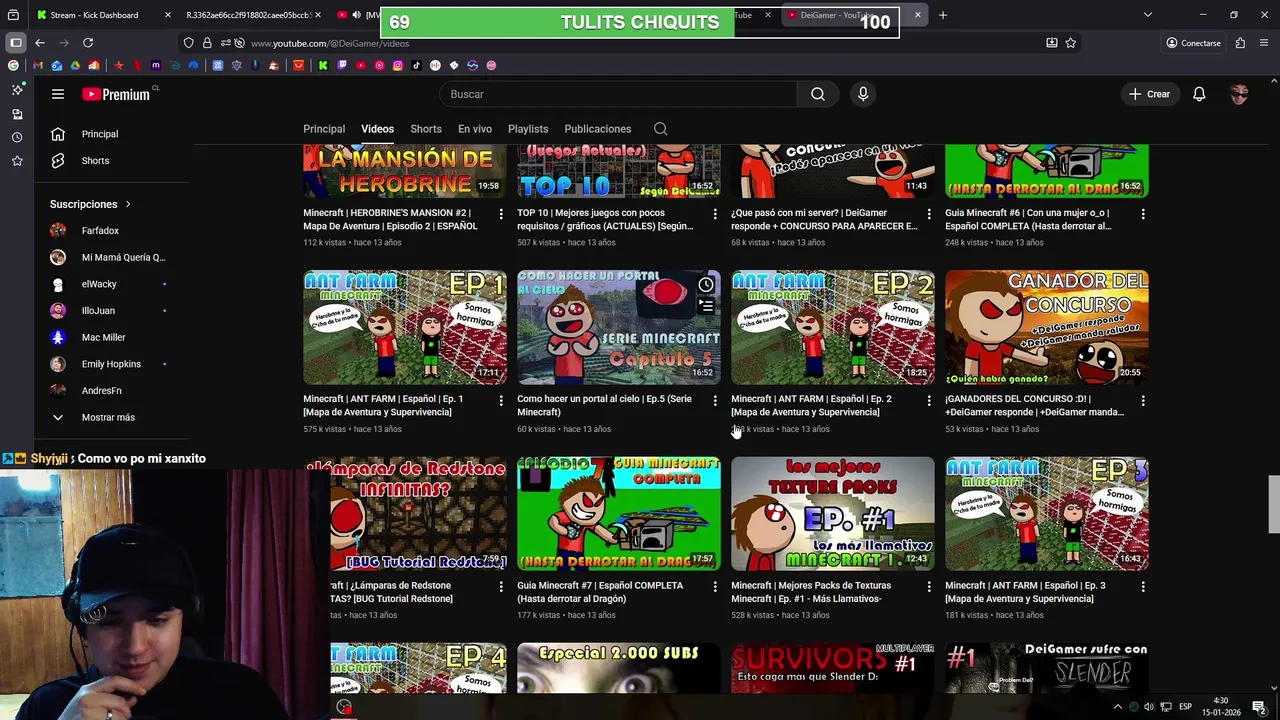Image resolution: width=1280 pixels, height=720 pixels.
Task: Click address bar URL youtube.com/@DeiGamer/videos
Action: tap(330, 43)
